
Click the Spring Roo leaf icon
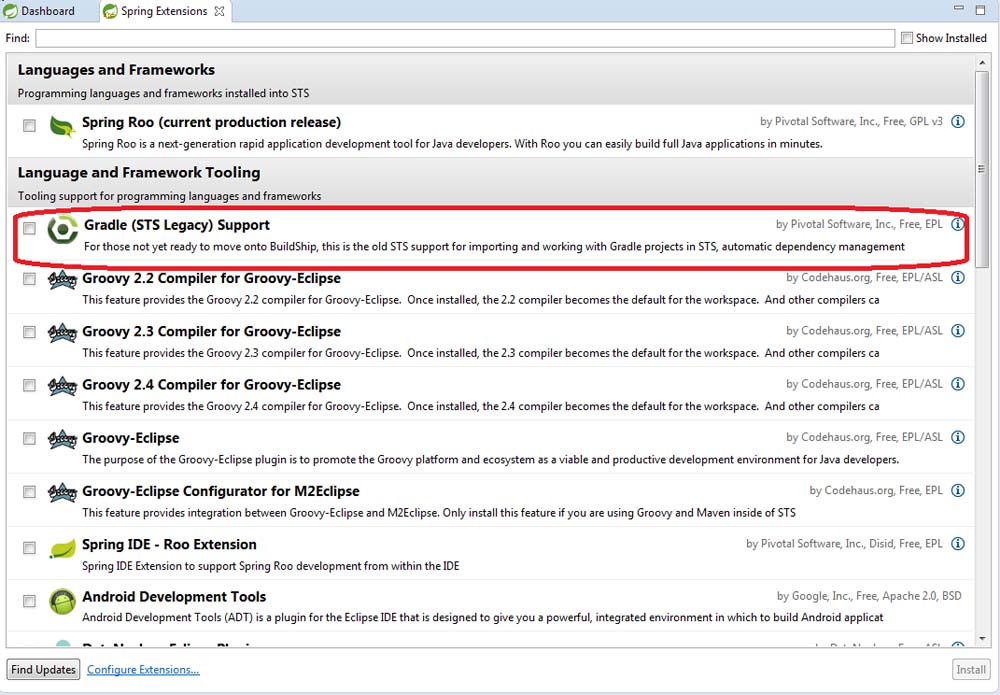tap(62, 126)
